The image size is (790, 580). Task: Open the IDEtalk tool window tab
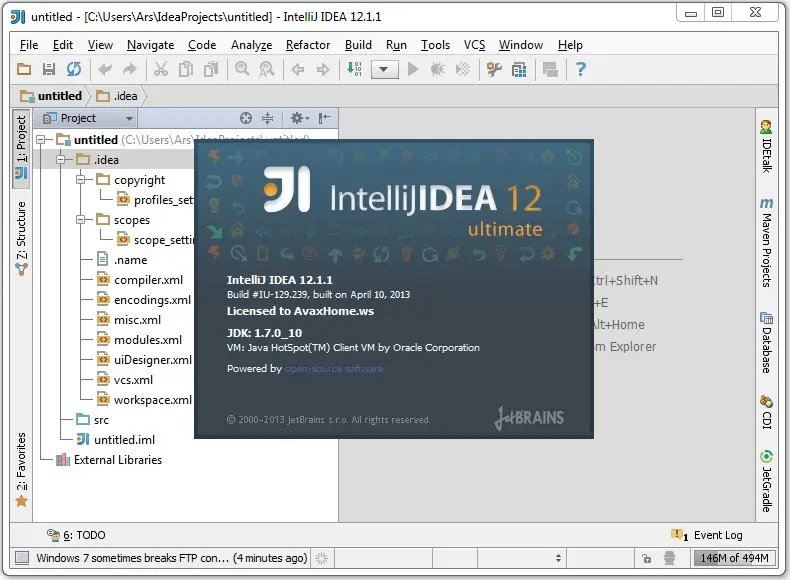[x=766, y=147]
